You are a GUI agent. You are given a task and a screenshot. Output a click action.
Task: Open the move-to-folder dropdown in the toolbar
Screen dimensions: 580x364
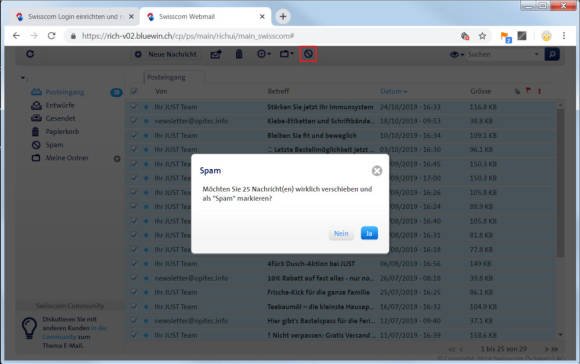coord(286,54)
